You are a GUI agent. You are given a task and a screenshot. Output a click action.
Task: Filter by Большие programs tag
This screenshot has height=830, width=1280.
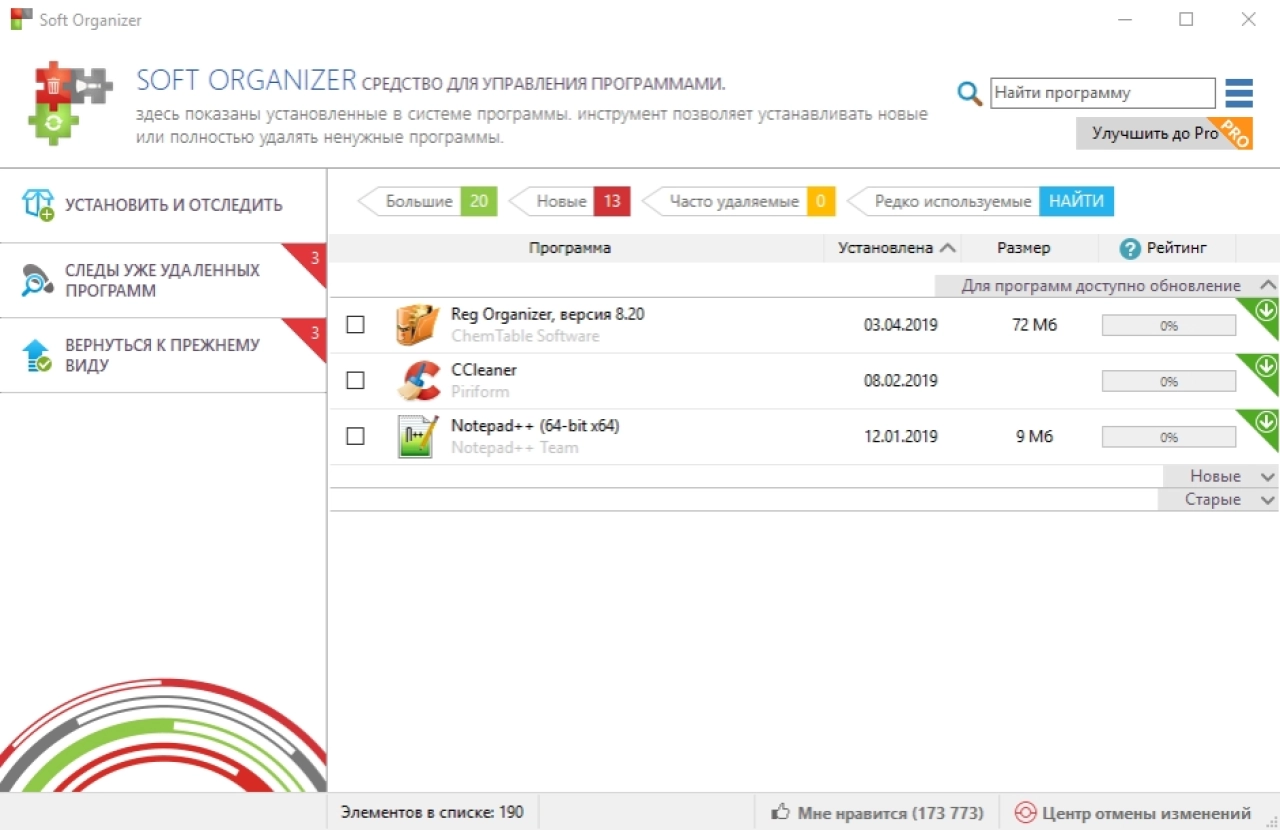click(428, 201)
